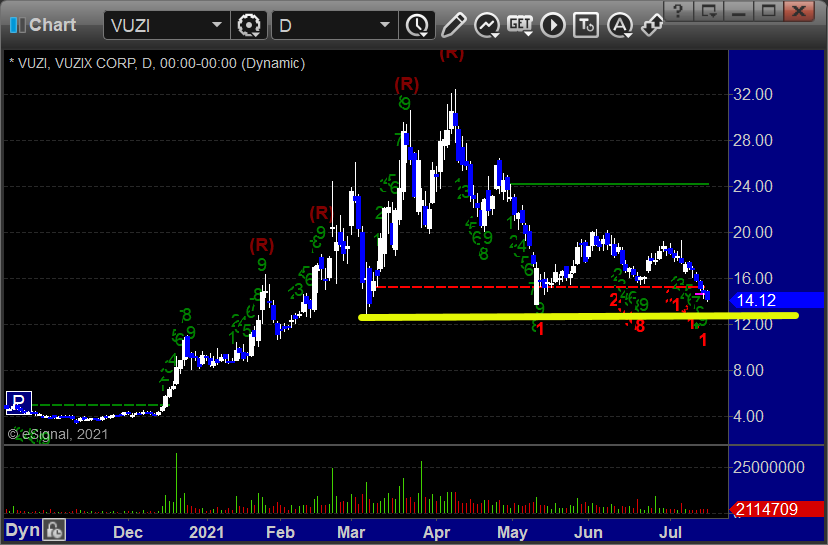Start bar replay with play icon
This screenshot has width=828, height=545.
point(553,25)
